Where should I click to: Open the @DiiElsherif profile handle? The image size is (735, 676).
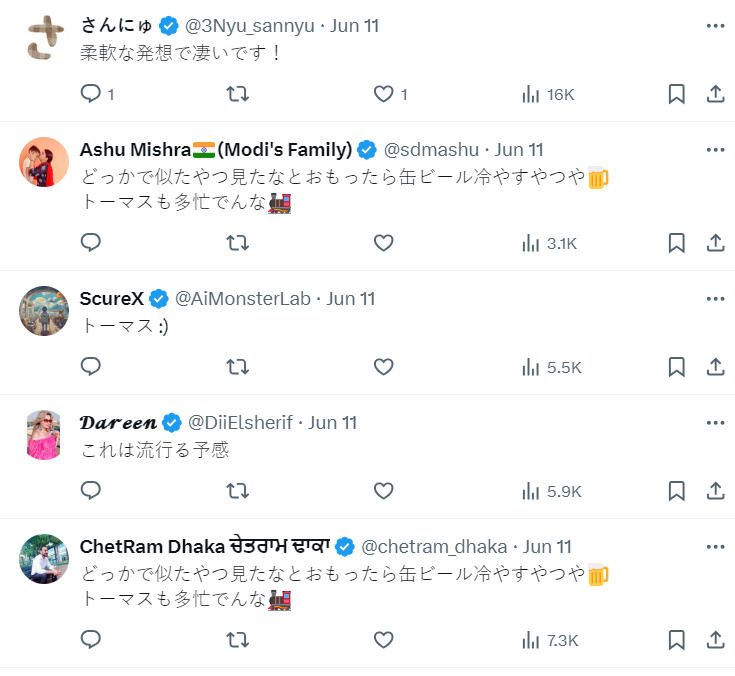[x=240, y=422]
